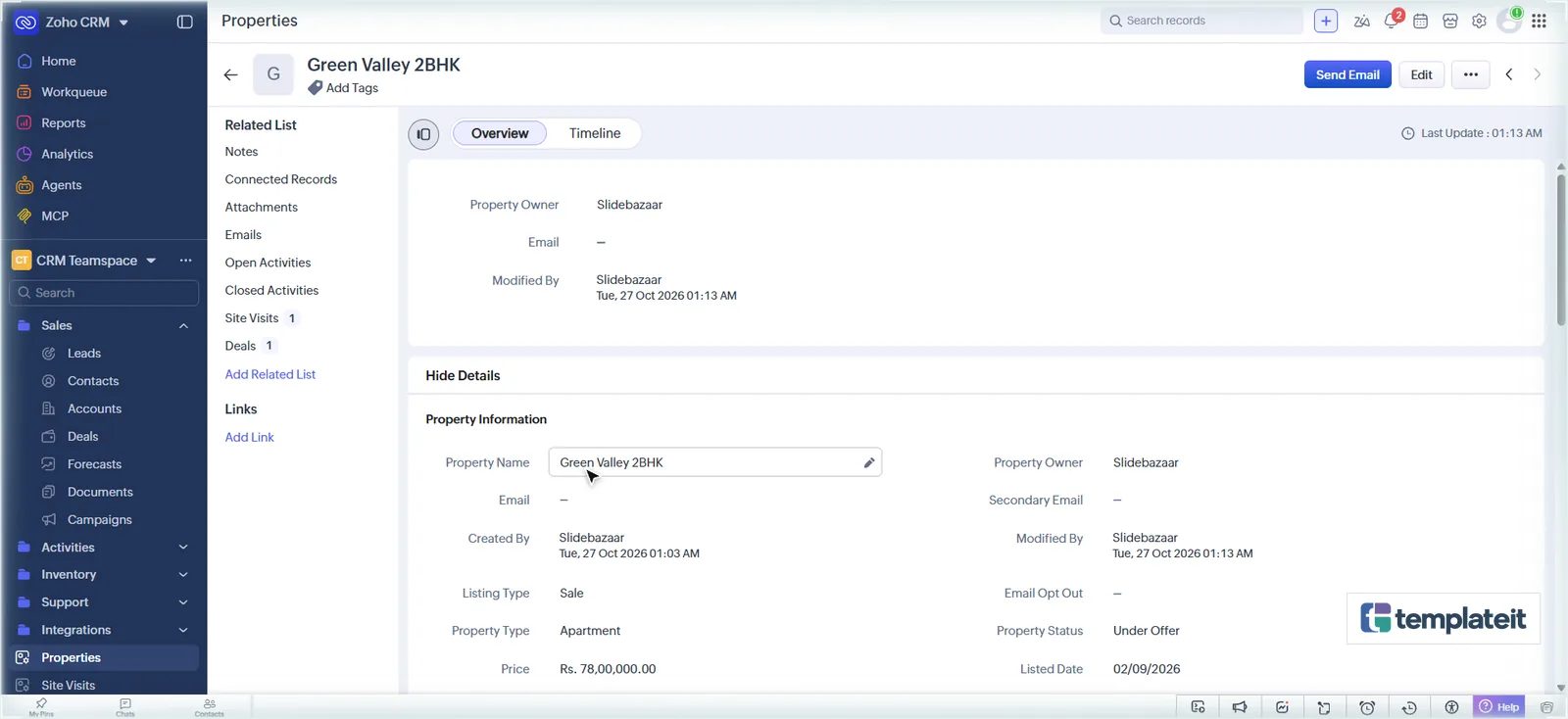The image size is (1568, 719).
Task: Open Chats in bottom bar
Action: (x=125, y=707)
